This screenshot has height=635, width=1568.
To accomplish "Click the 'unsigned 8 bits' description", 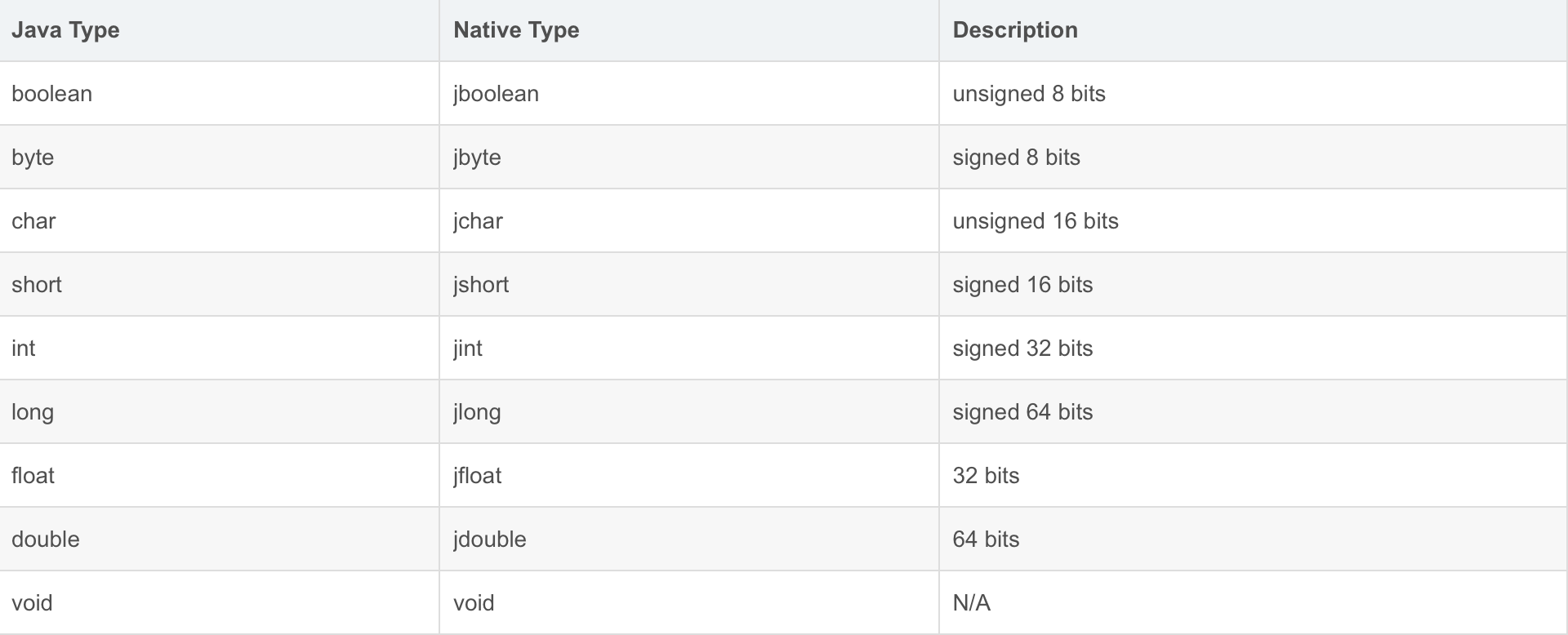I will tap(1028, 94).
